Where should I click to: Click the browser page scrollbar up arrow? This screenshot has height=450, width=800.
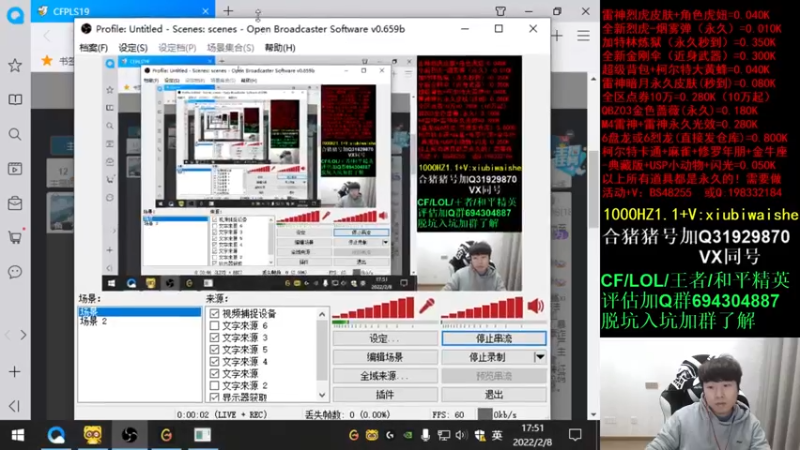click(593, 79)
